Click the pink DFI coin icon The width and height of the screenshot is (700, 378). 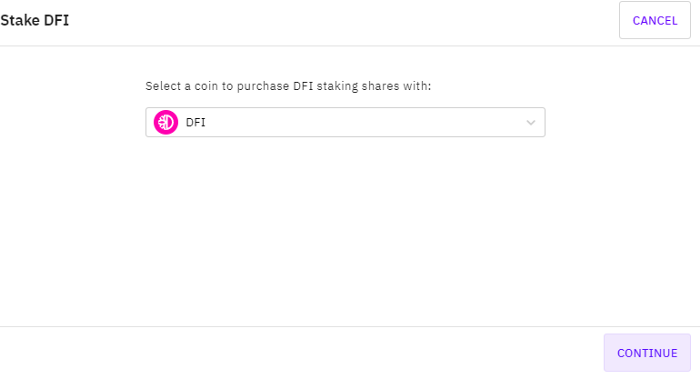[166, 122]
